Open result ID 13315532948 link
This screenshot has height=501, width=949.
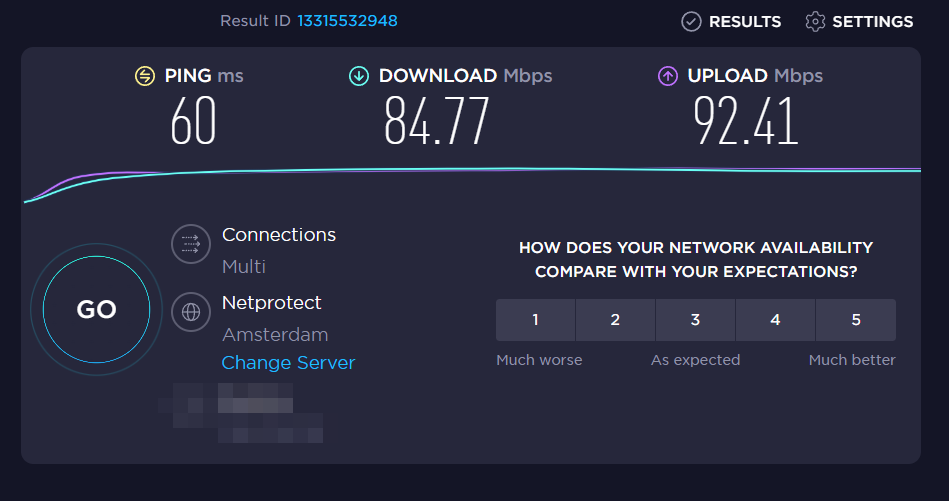point(347,21)
